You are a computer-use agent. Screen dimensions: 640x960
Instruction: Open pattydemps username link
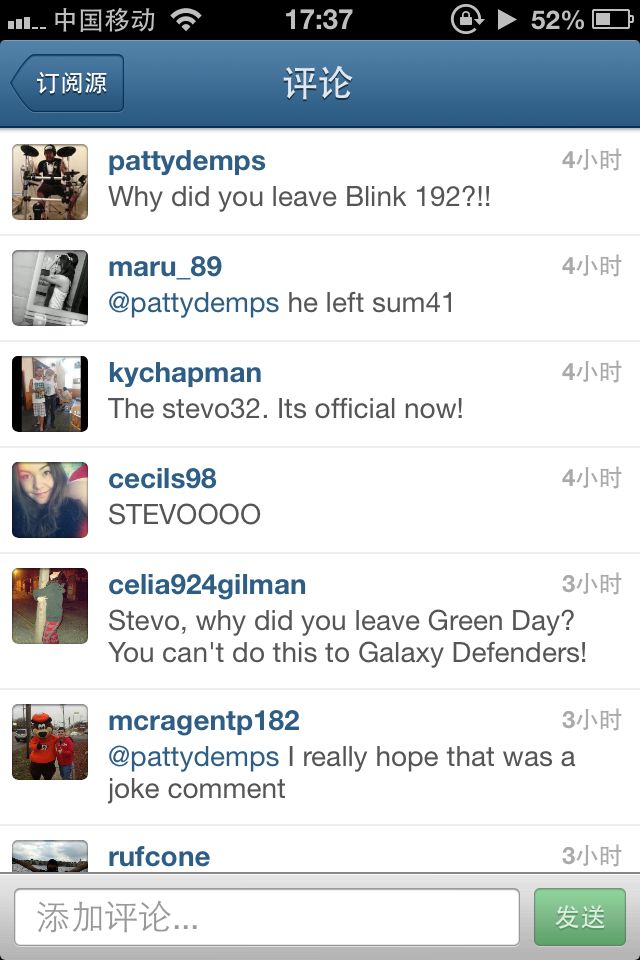click(x=187, y=162)
